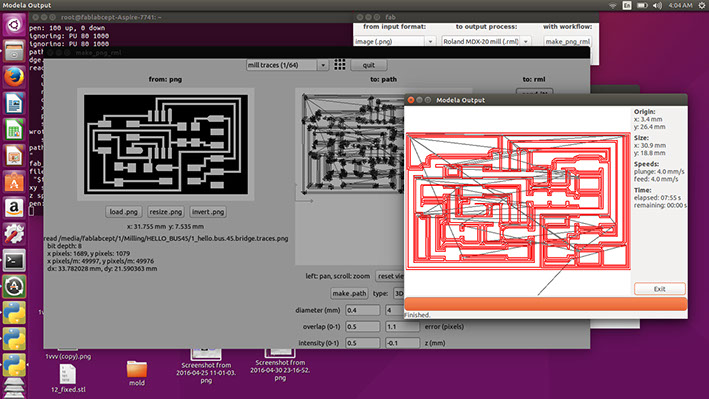The height and width of the screenshot is (399, 709).
Task: Click the z (mm) field showing -0.1
Action: click(402, 343)
